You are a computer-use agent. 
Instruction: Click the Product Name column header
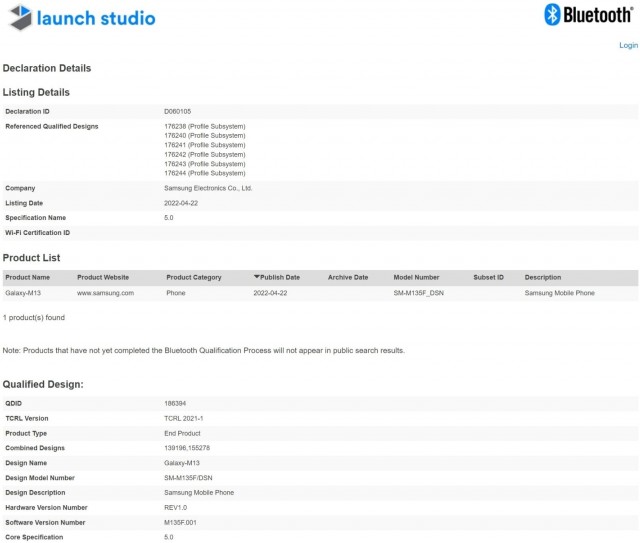27,277
